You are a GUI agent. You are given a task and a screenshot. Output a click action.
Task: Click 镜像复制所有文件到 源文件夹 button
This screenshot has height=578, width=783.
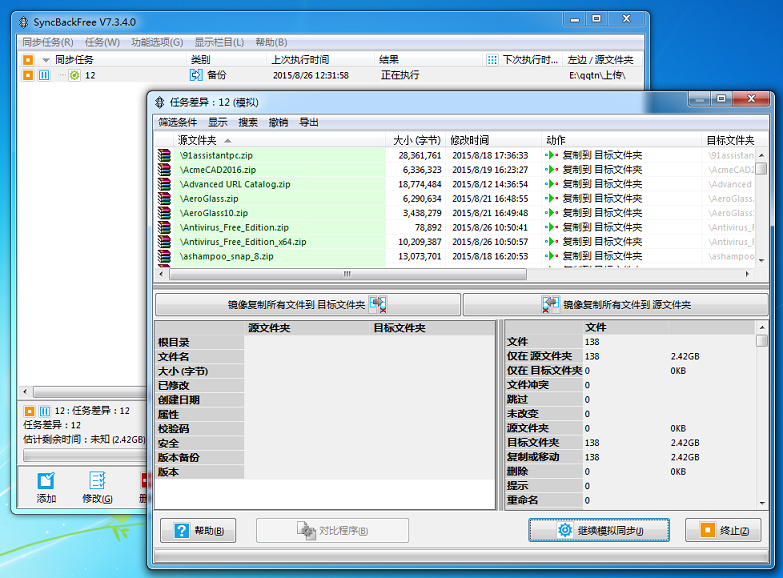[616, 305]
